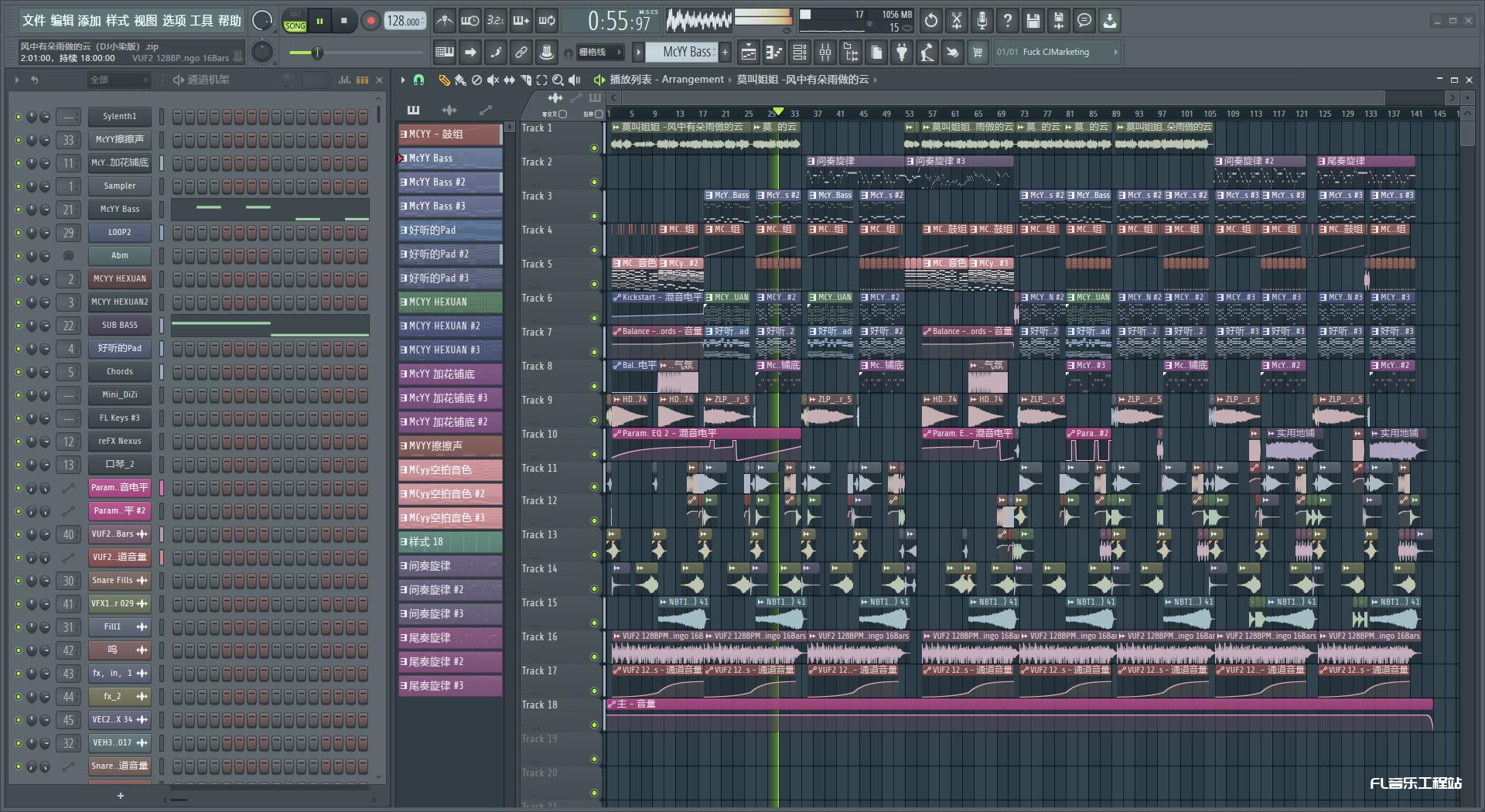
Task: Toggle playlist snap magnet icon
Action: (x=418, y=80)
